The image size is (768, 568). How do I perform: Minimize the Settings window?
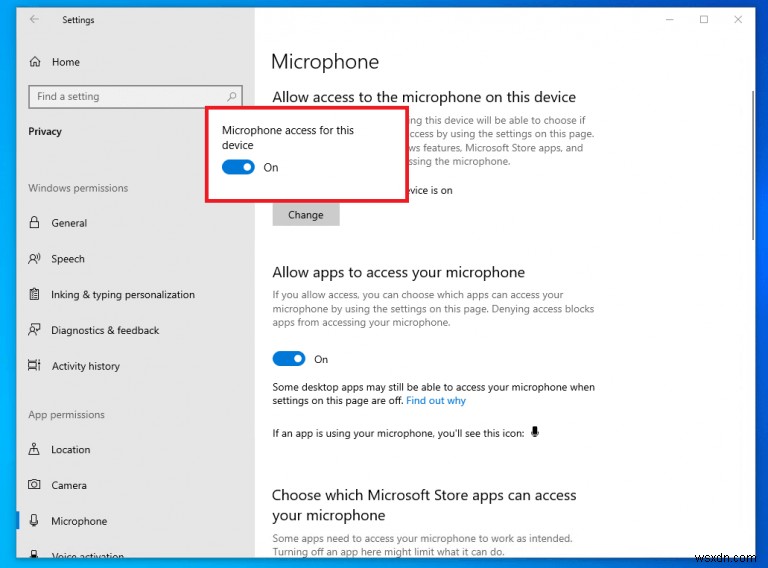tap(670, 20)
